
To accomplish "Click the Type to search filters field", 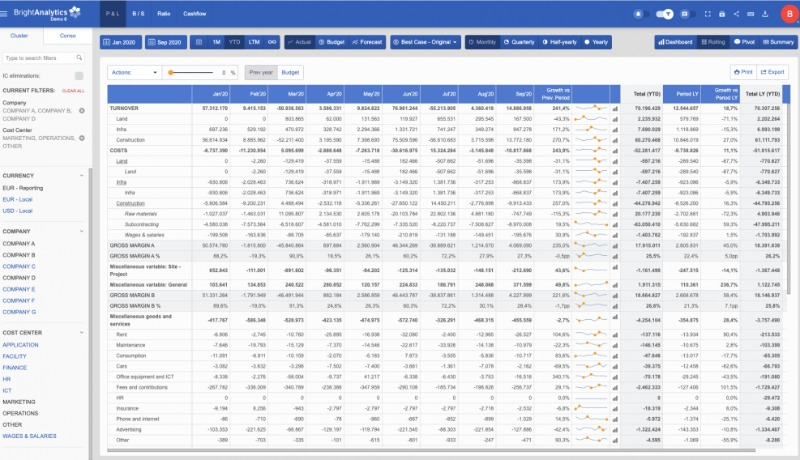I will (43, 58).
